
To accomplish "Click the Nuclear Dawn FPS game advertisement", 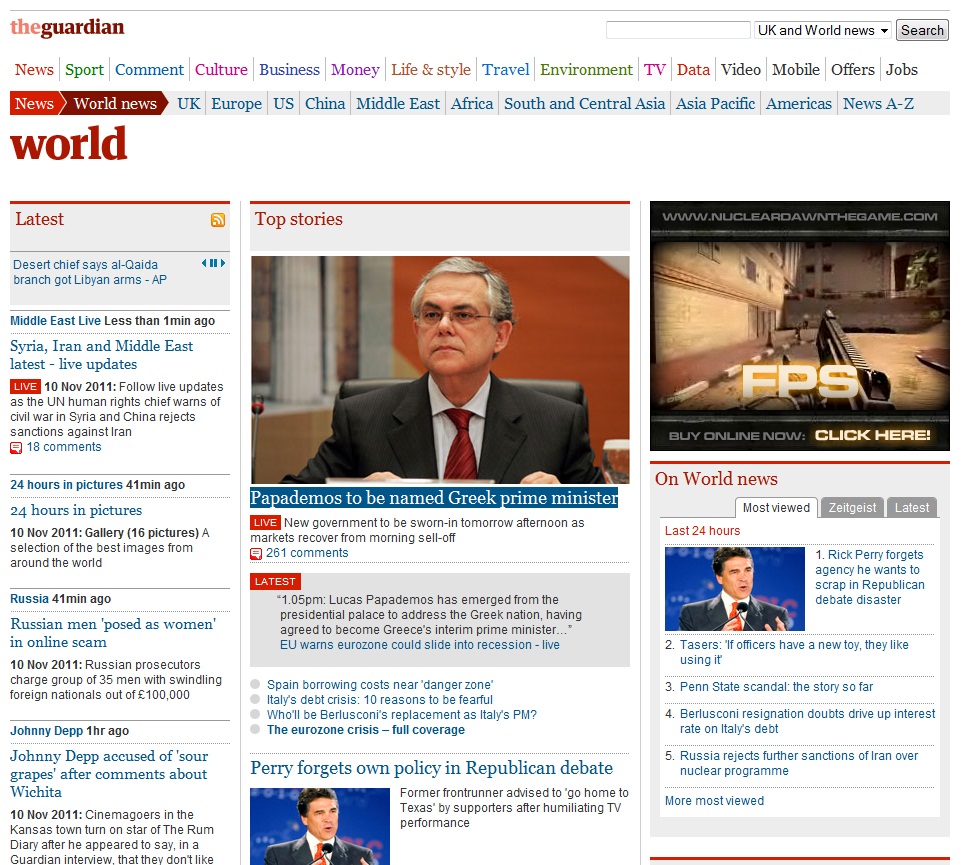I will point(799,326).
